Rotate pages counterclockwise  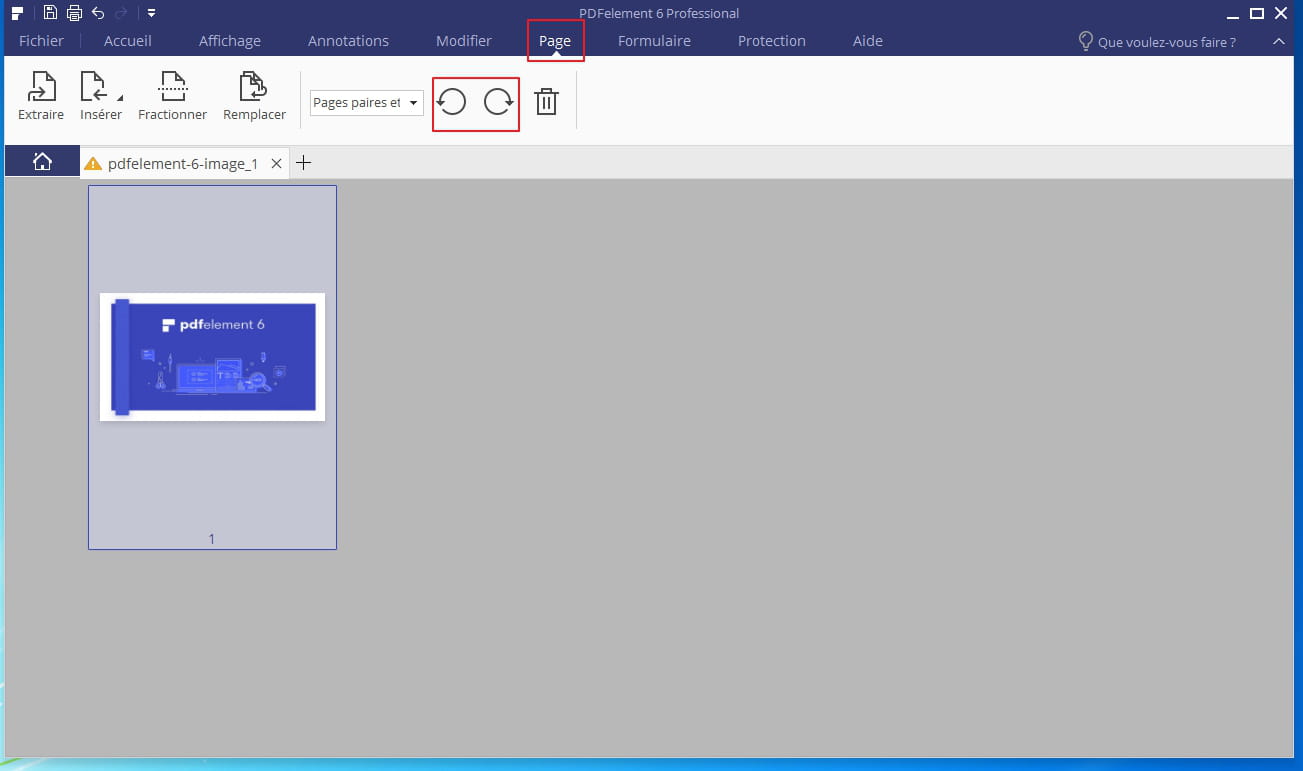point(453,102)
